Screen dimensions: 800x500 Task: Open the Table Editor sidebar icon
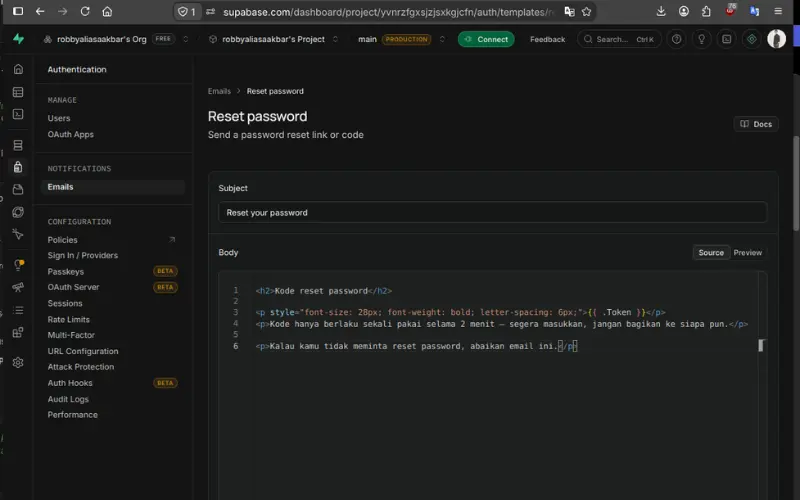click(x=18, y=92)
